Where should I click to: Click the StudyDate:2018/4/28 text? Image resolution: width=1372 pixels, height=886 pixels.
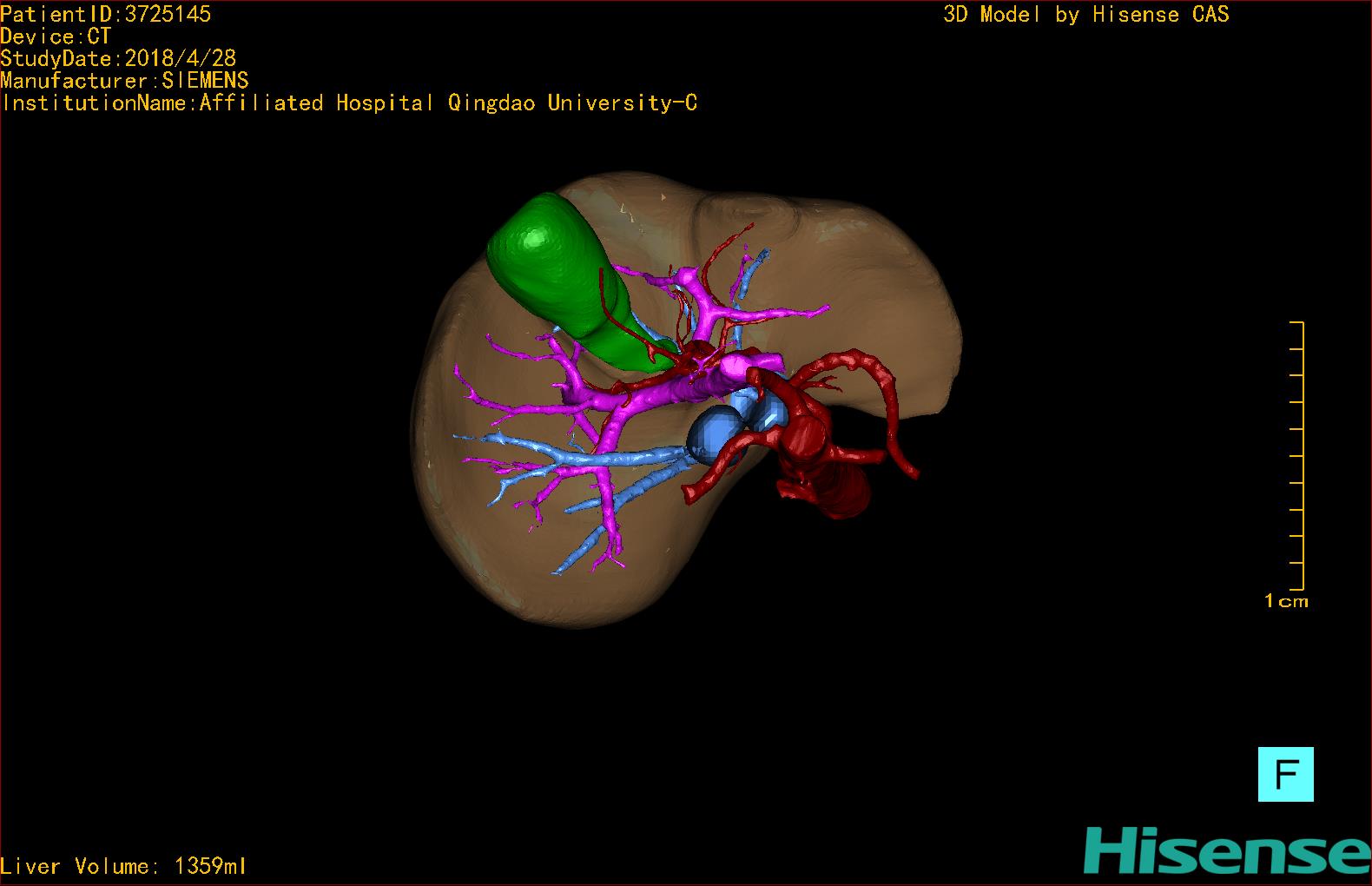coord(118,58)
